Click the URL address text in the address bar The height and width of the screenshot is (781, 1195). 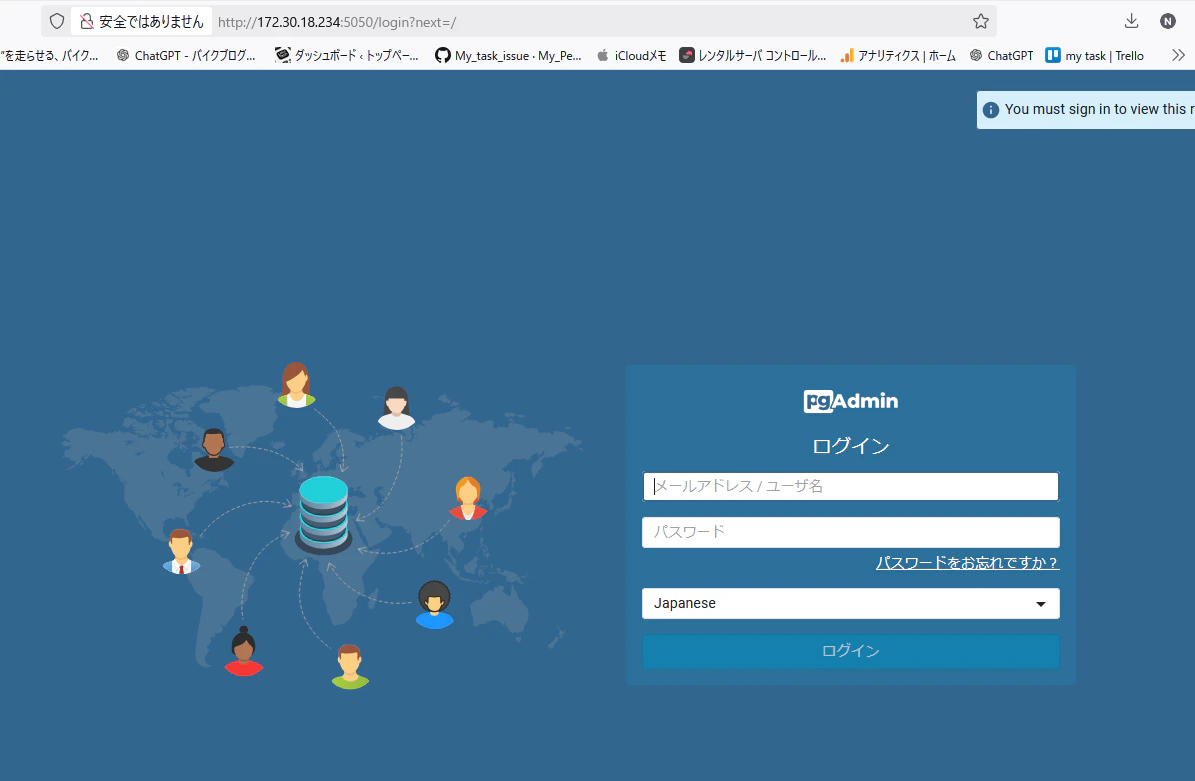click(x=337, y=22)
